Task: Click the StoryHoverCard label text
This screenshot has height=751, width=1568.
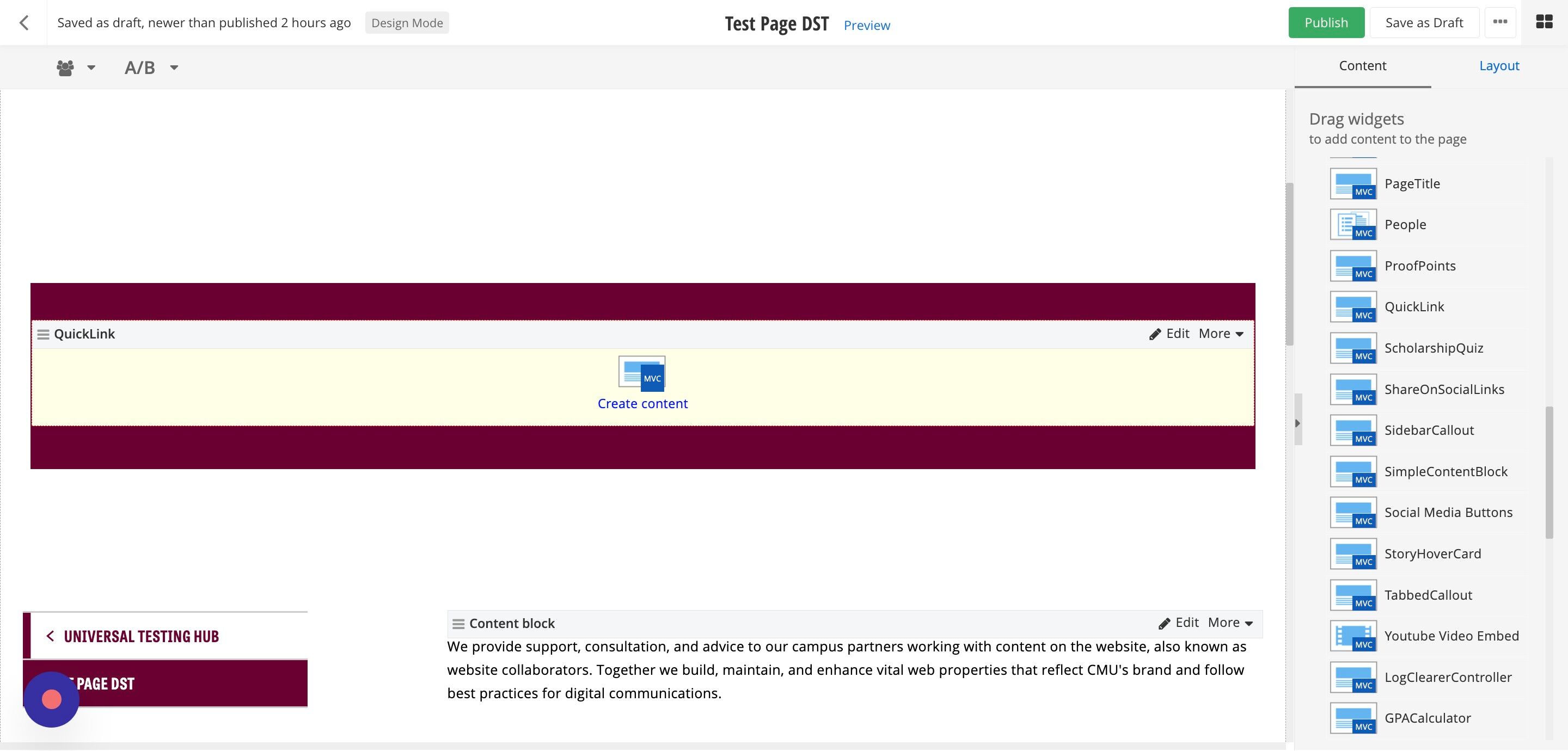Action: 1433,554
